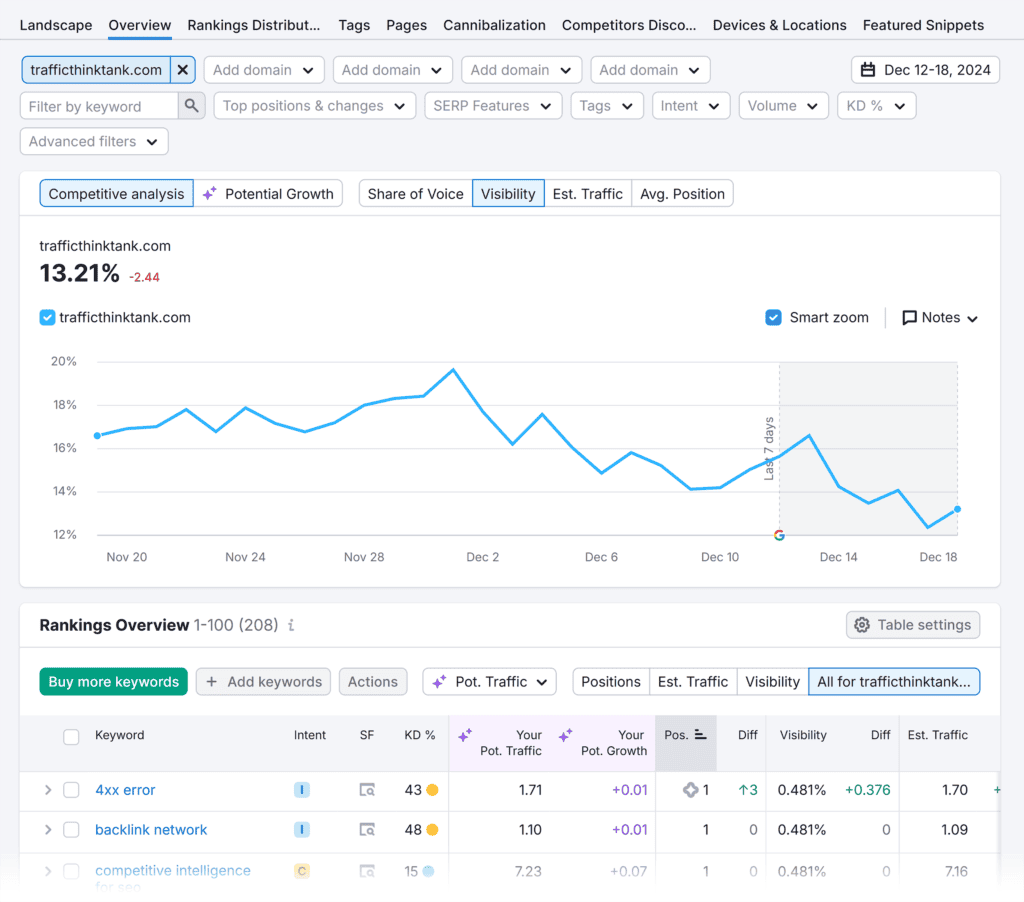Sort by the Pos. column icon
This screenshot has width=1024, height=902.
700,735
